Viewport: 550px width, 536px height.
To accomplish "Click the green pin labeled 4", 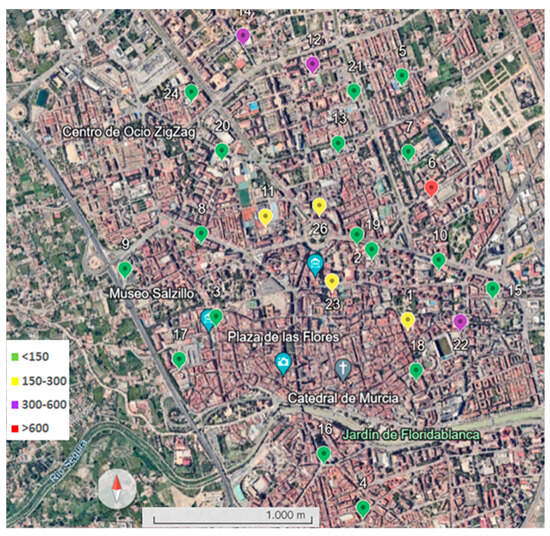I will [x=363, y=509].
